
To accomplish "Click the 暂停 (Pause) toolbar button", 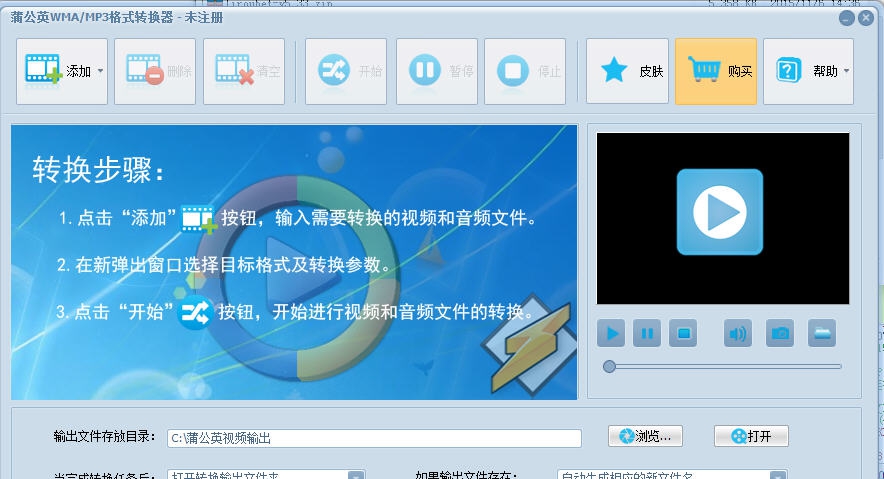I will tap(437, 71).
